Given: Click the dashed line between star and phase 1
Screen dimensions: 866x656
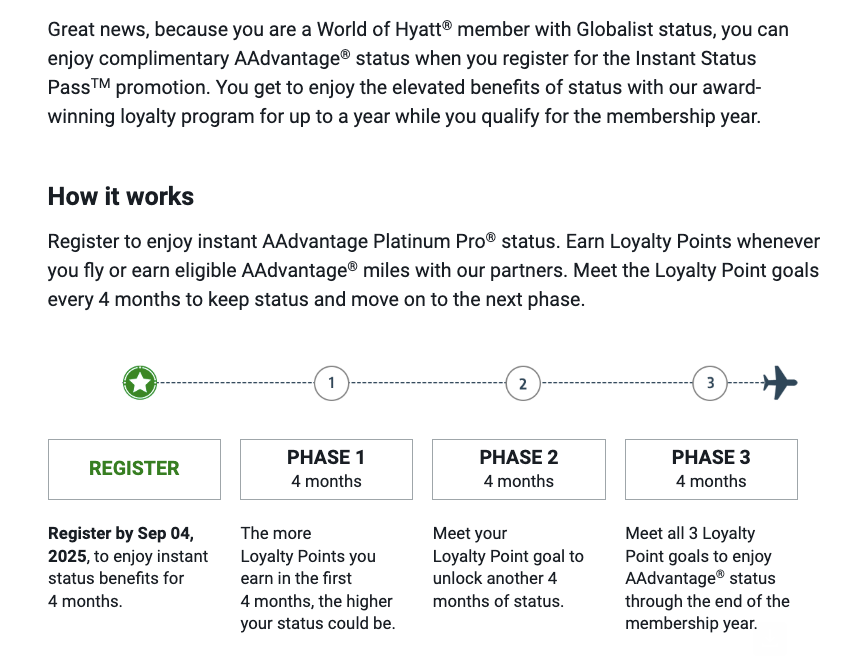Looking at the screenshot, I should pyautogui.click(x=236, y=382).
